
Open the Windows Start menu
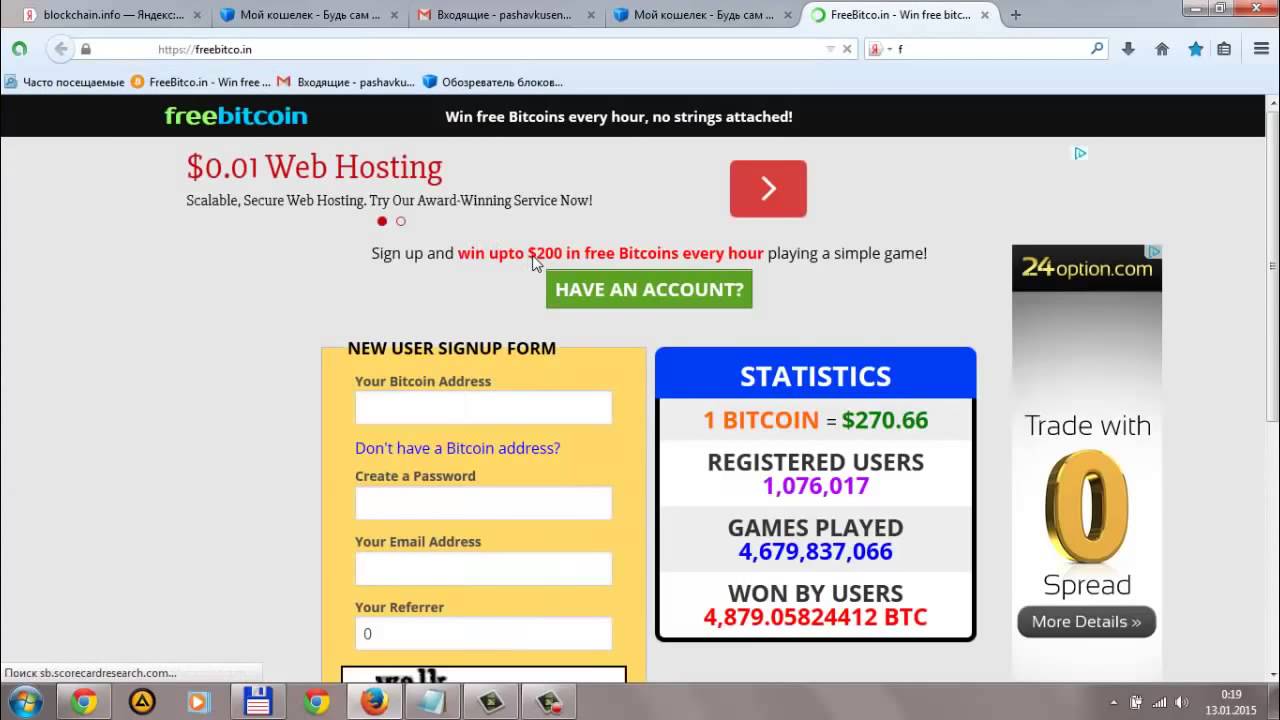point(25,702)
